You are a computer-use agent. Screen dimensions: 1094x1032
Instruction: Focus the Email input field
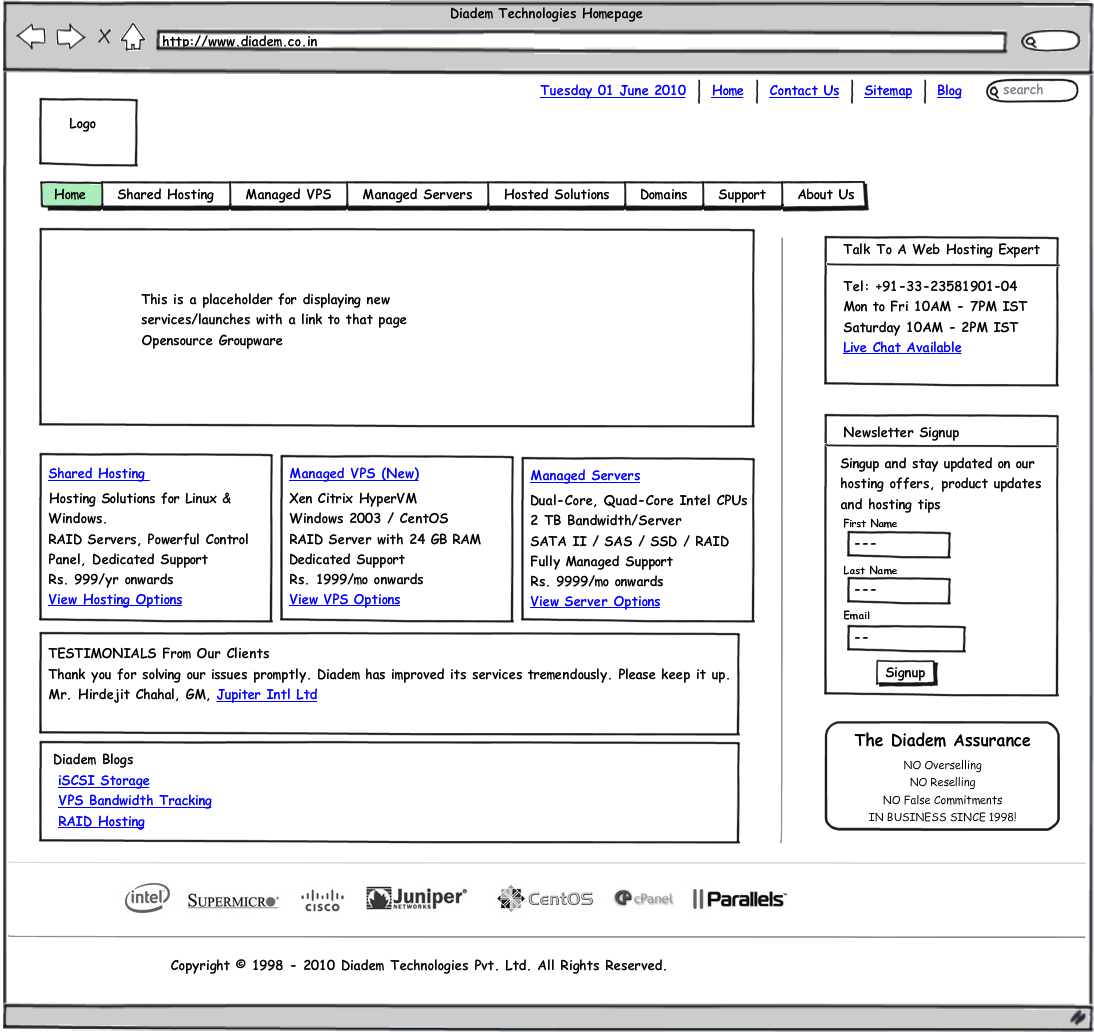[906, 638]
